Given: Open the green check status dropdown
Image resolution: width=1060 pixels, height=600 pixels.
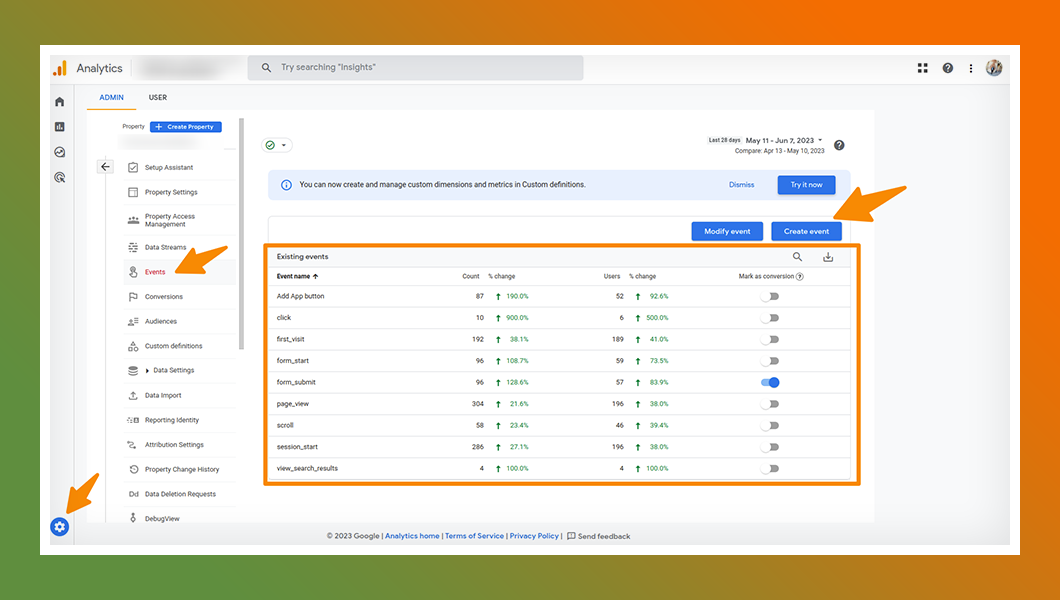Looking at the screenshot, I should click(x=276, y=145).
